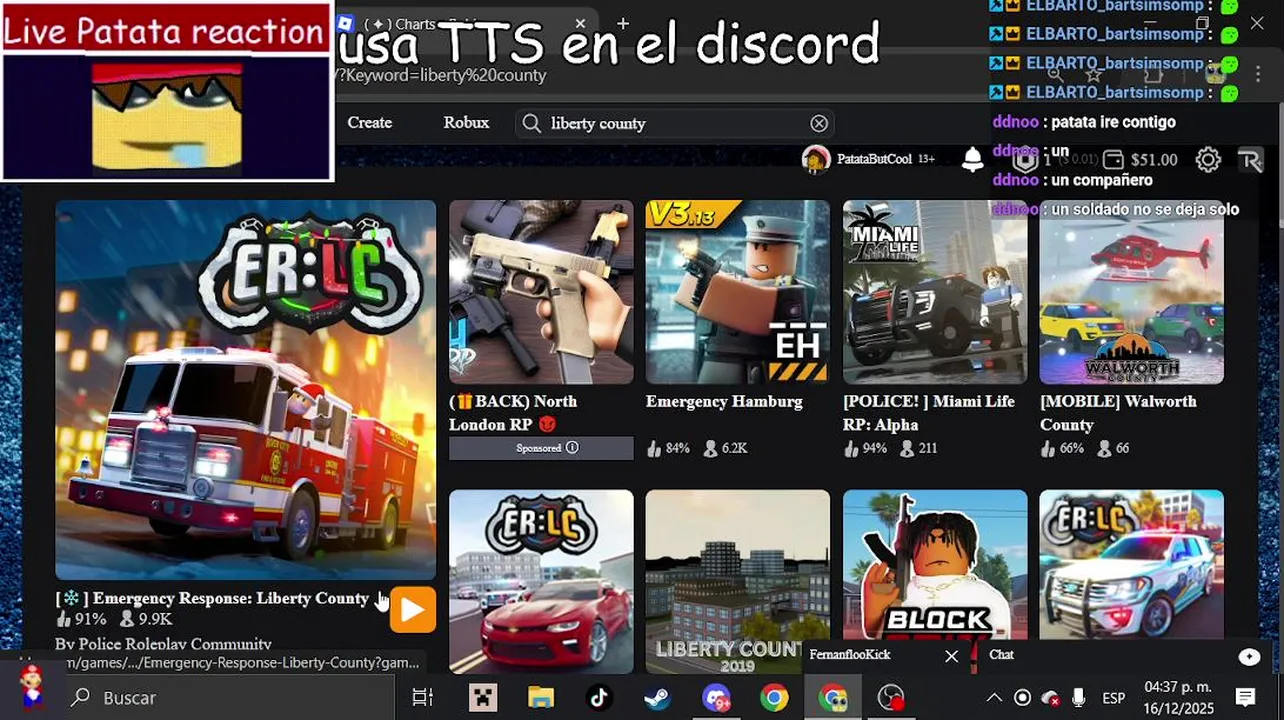Click the Windows Buscar search box
The height and width of the screenshot is (720, 1284).
pyautogui.click(x=230, y=697)
